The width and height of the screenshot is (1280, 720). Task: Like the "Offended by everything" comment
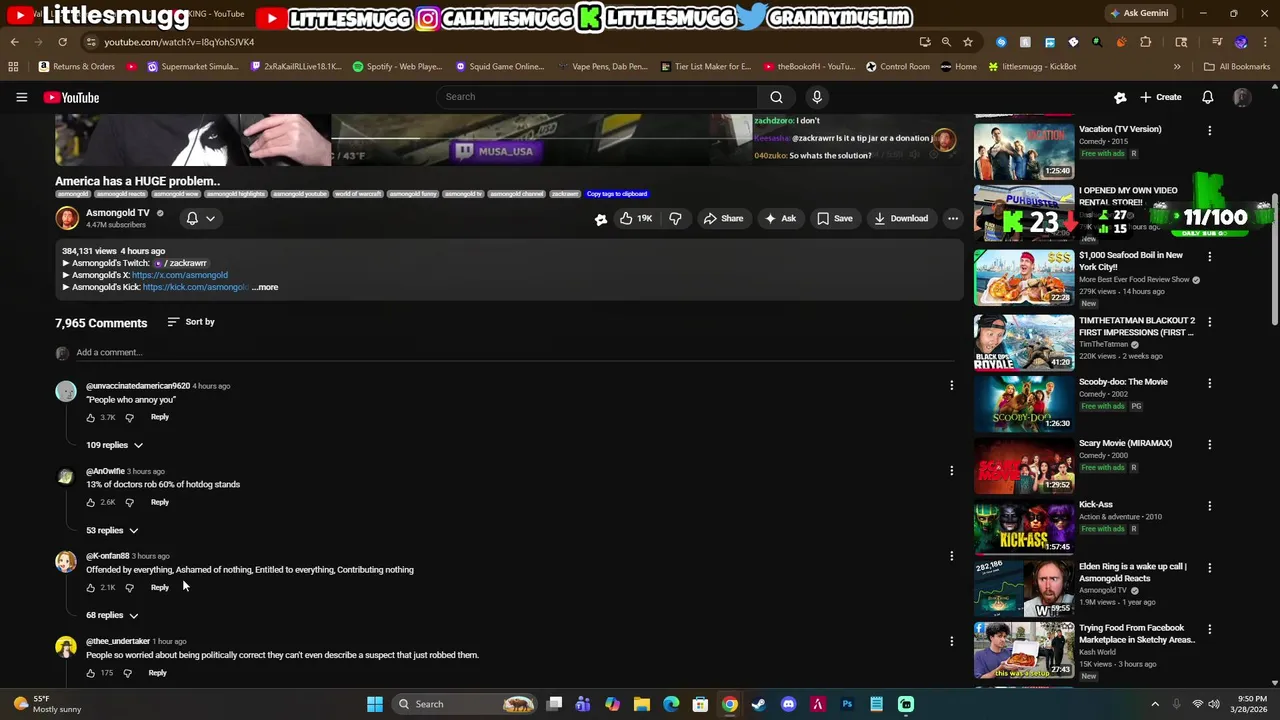(90, 587)
